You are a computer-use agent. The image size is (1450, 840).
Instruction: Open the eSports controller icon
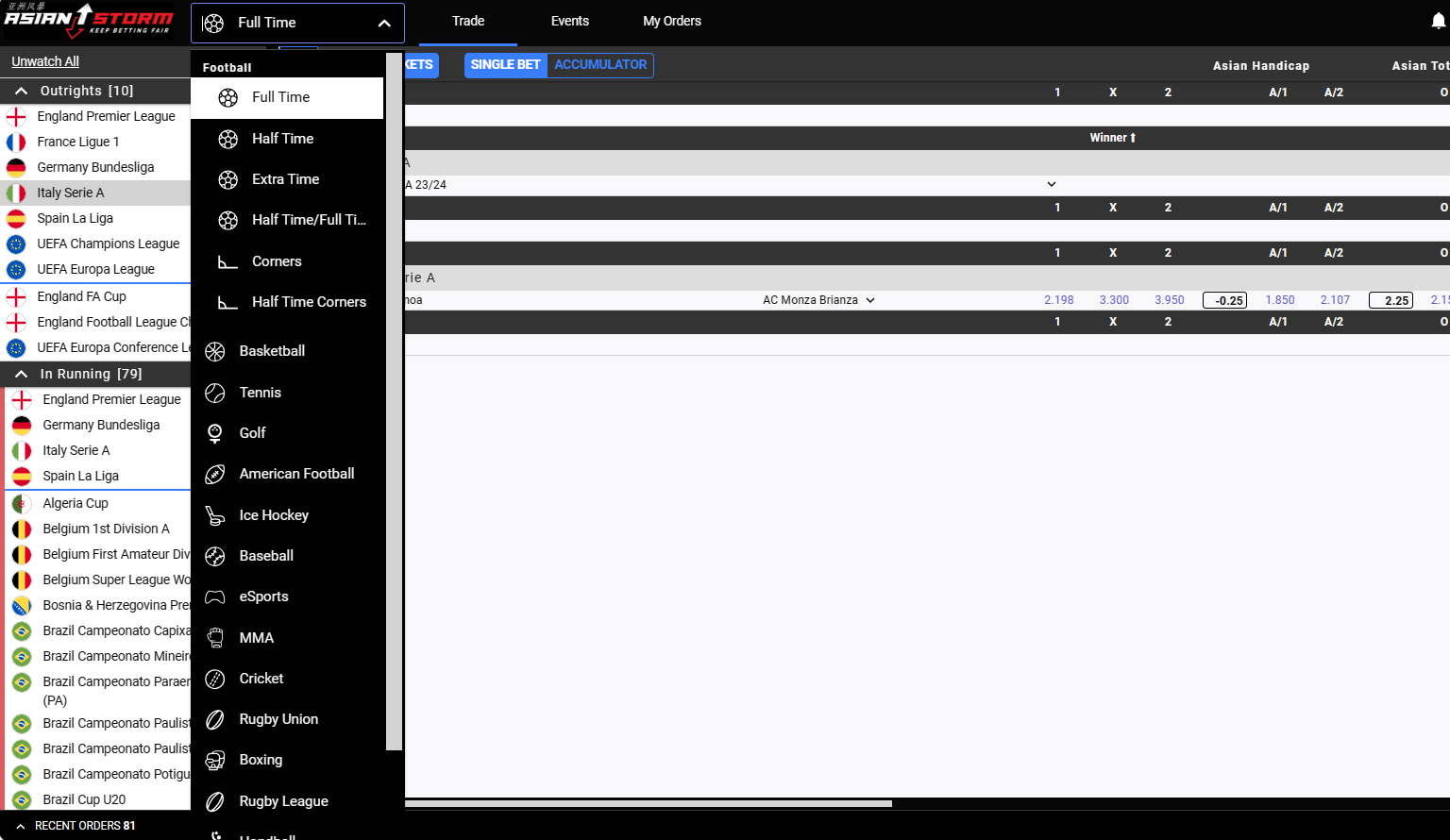point(215,596)
